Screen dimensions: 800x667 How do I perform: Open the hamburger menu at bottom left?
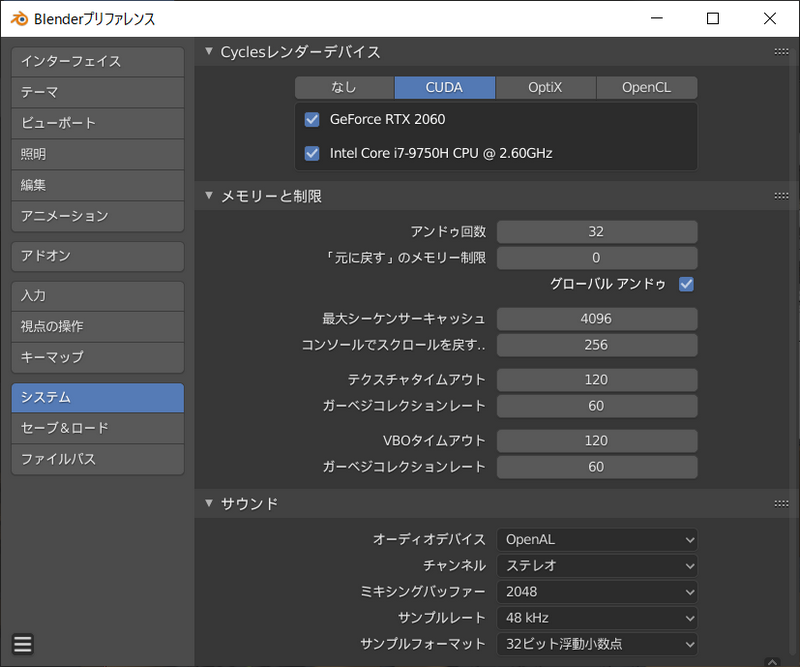[23, 644]
